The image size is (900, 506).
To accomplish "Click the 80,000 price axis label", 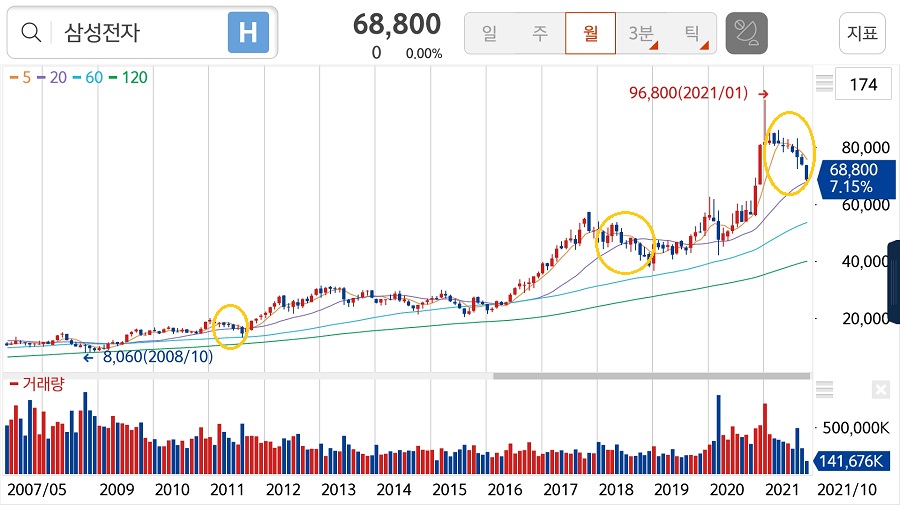I will point(866,148).
